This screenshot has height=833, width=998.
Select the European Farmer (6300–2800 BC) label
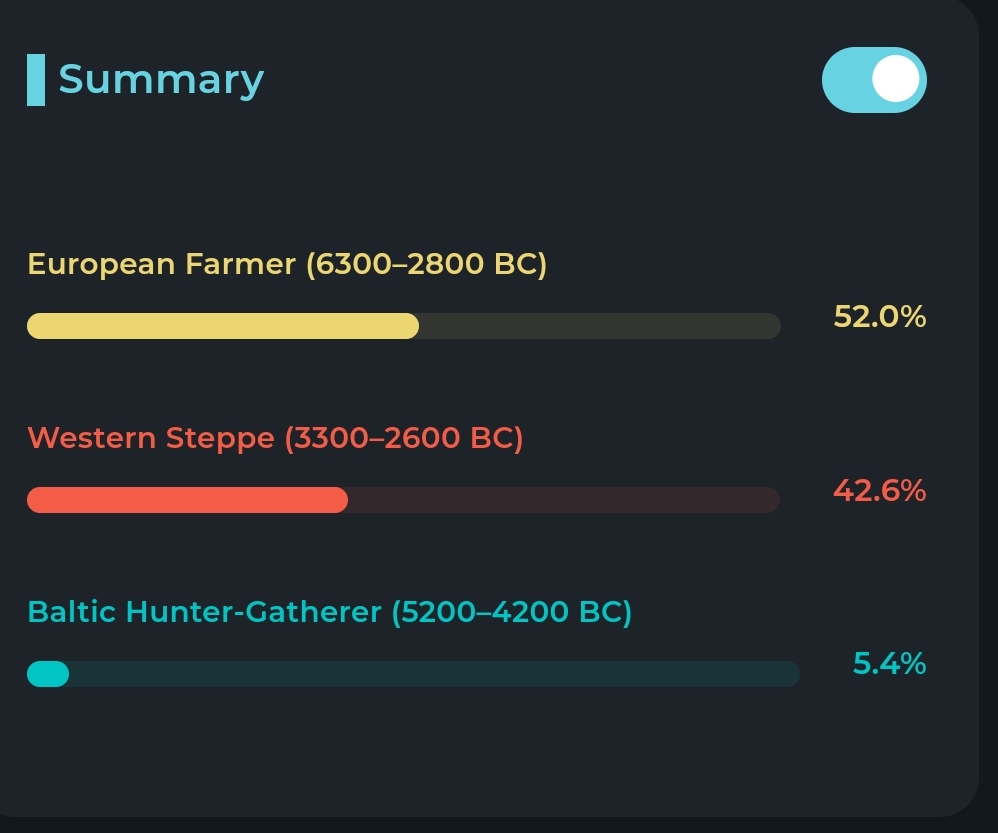286,264
